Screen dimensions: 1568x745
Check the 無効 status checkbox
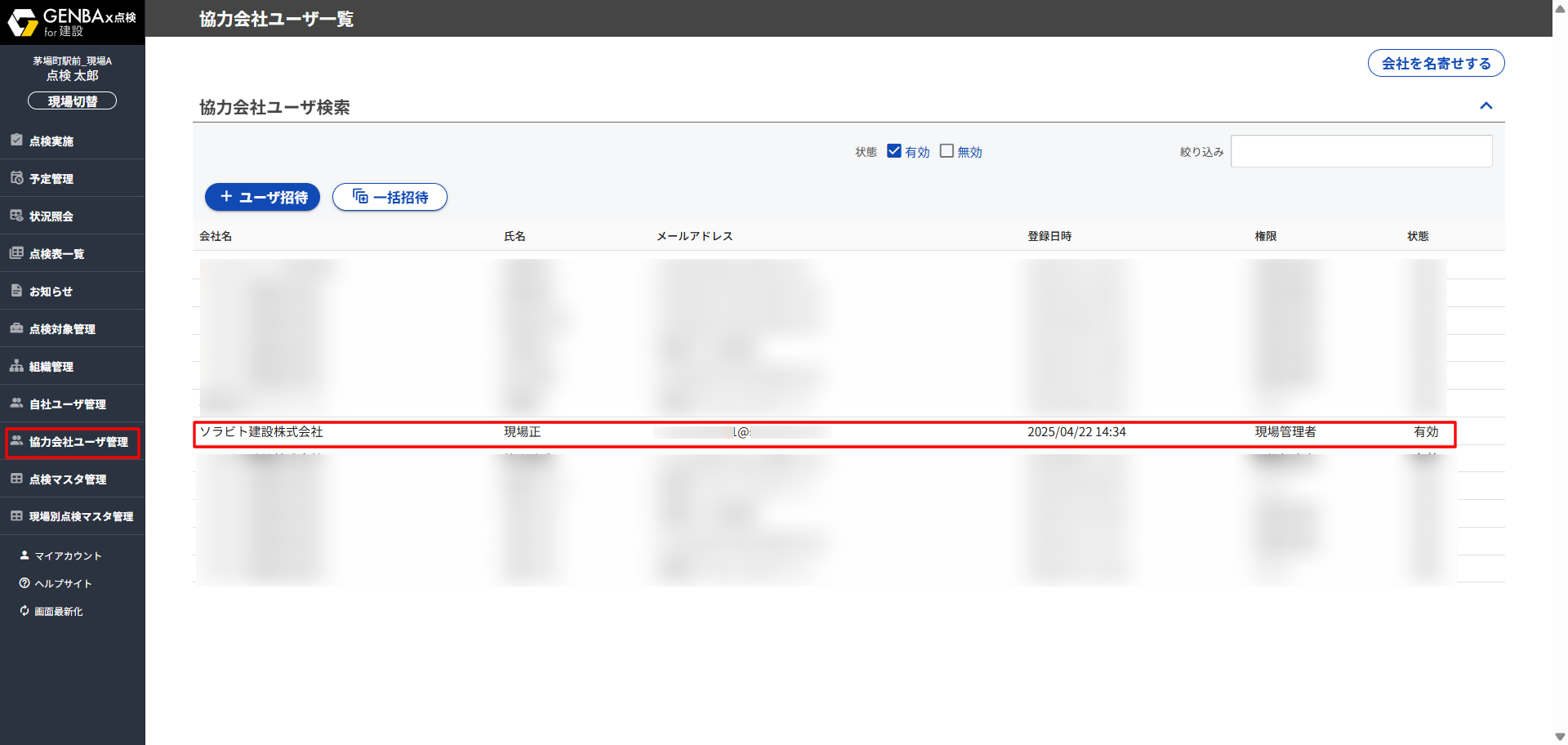(x=947, y=151)
